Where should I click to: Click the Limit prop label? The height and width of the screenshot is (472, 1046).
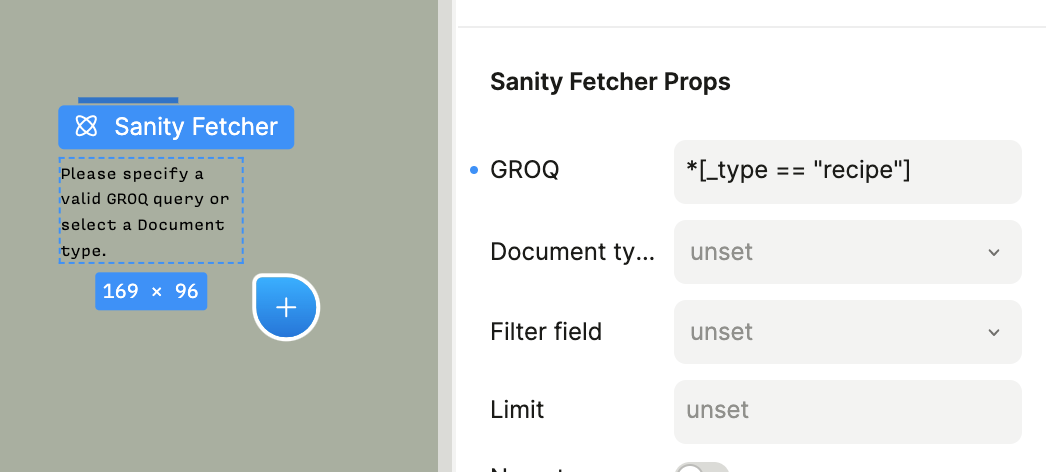(517, 411)
